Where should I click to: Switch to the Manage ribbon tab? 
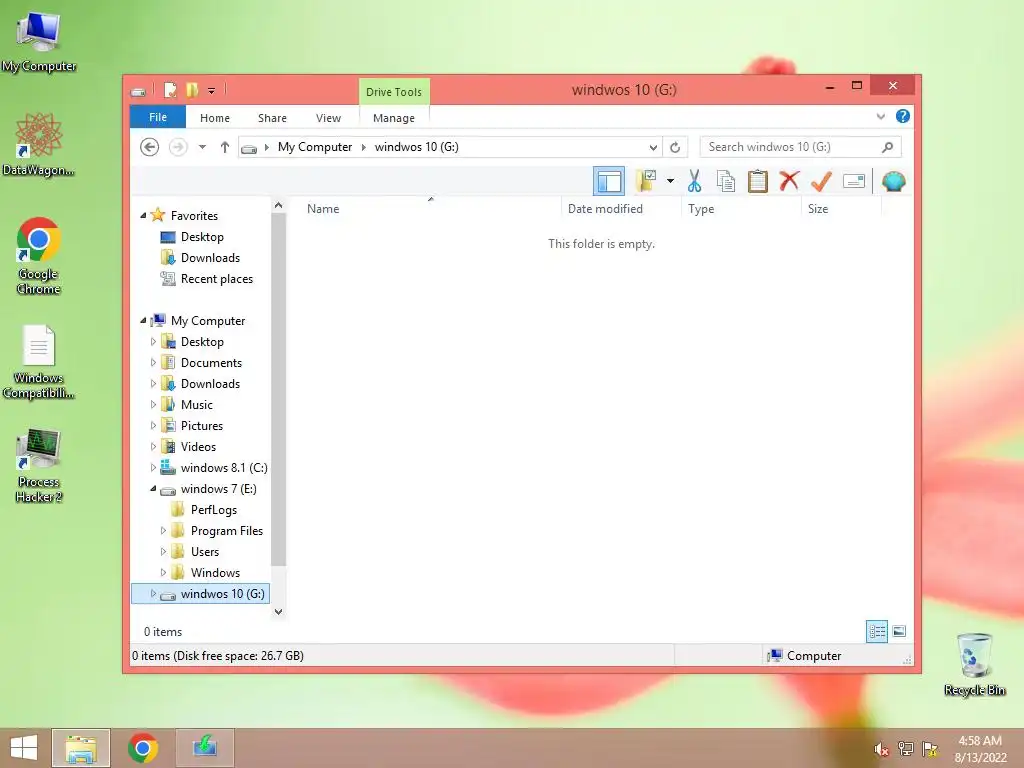394,118
